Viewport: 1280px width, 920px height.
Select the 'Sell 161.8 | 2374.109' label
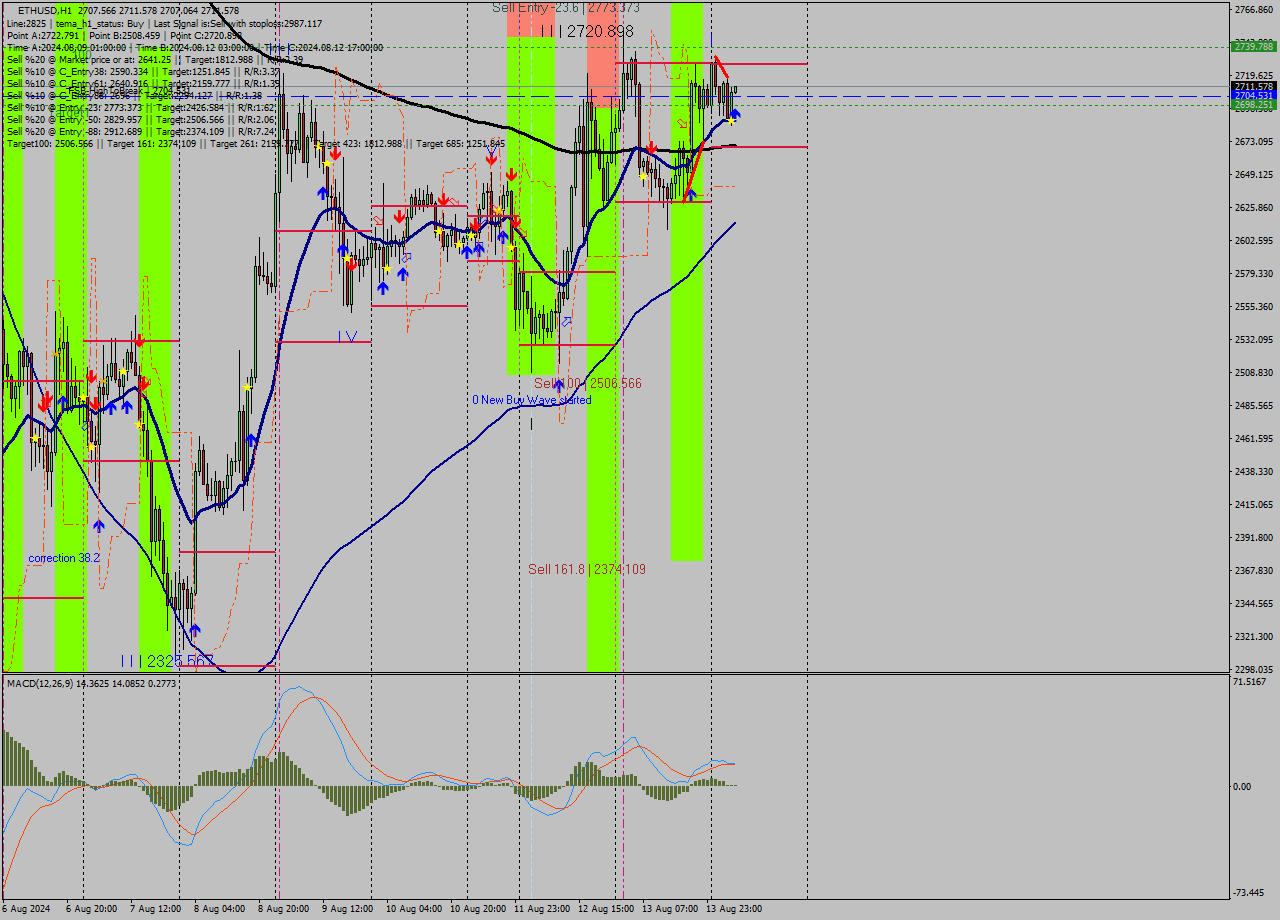[x=588, y=570]
